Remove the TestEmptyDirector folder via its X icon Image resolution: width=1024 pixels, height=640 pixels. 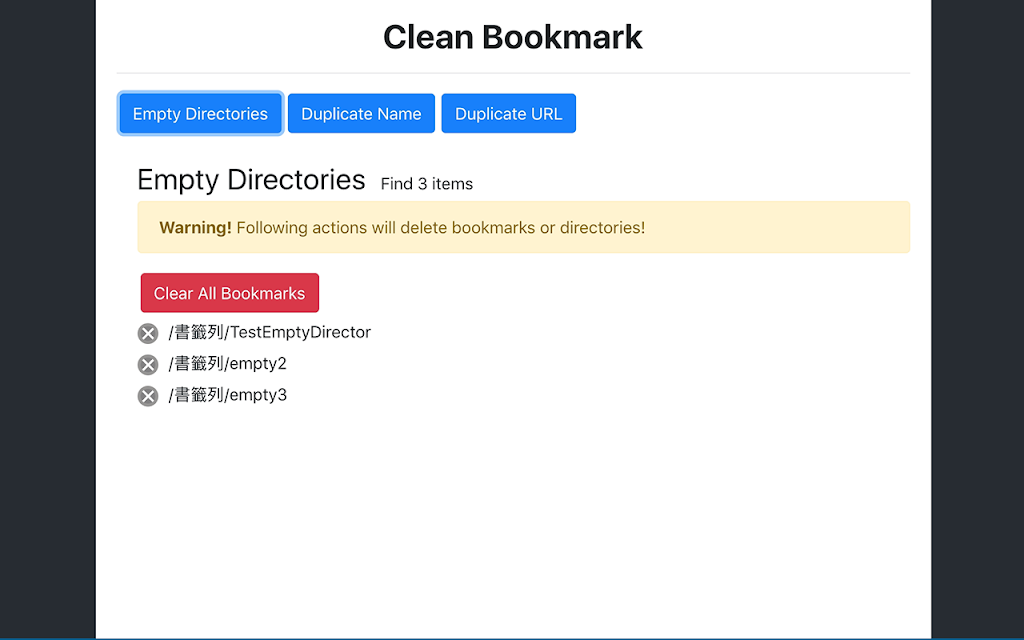[148, 334]
